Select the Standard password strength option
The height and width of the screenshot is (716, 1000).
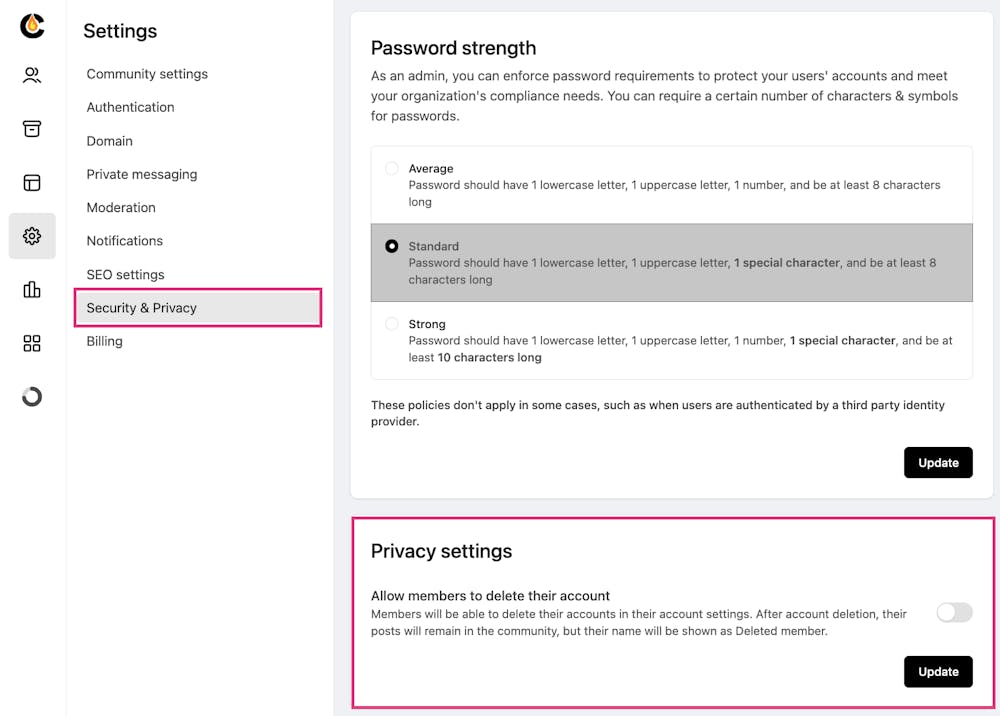coord(392,246)
